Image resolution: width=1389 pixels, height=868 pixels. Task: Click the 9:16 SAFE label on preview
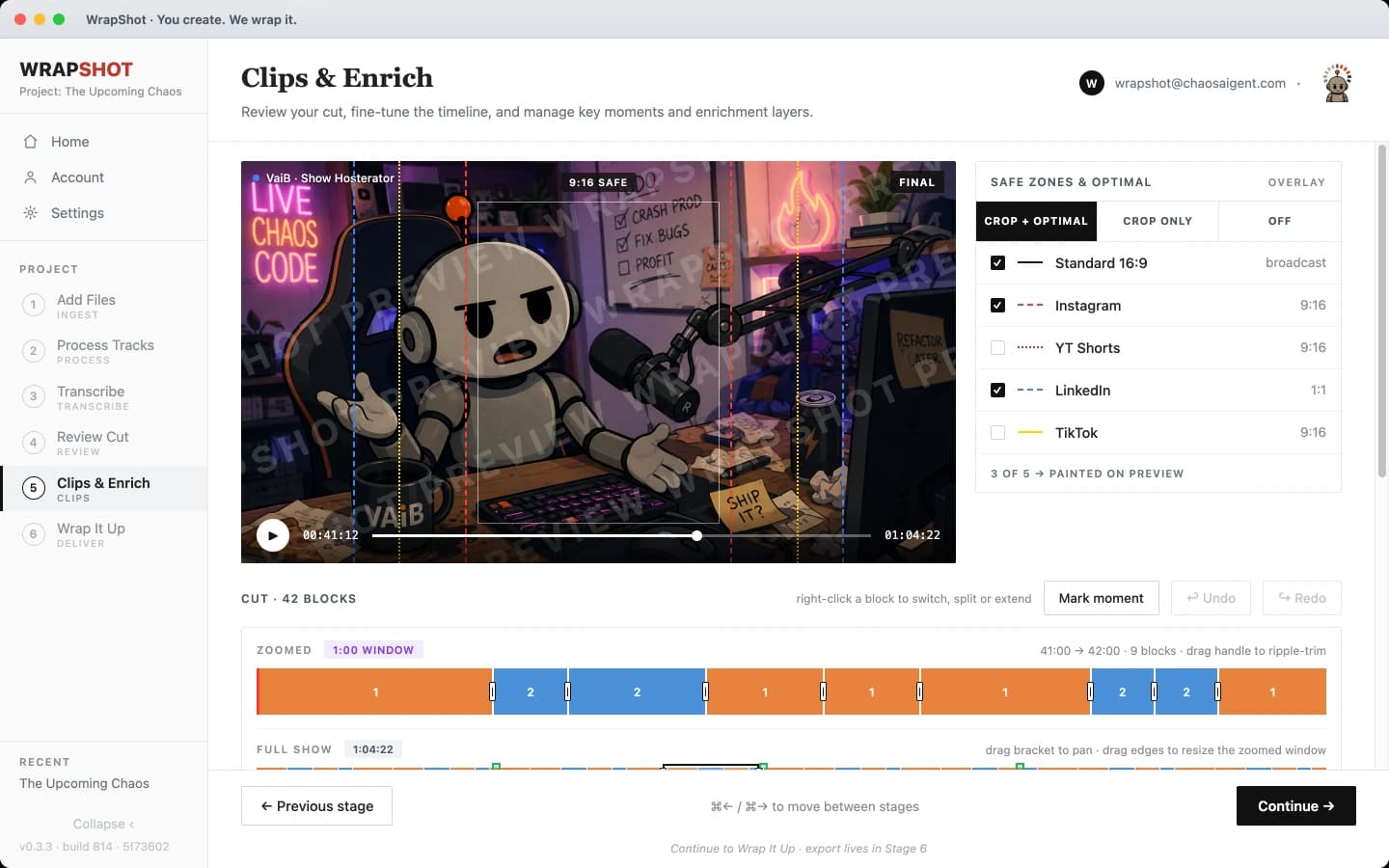point(598,182)
